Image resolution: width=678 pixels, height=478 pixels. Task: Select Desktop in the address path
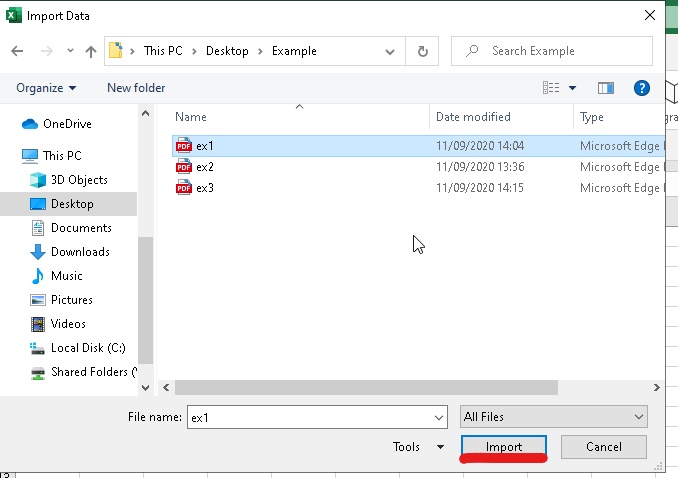[x=227, y=51]
